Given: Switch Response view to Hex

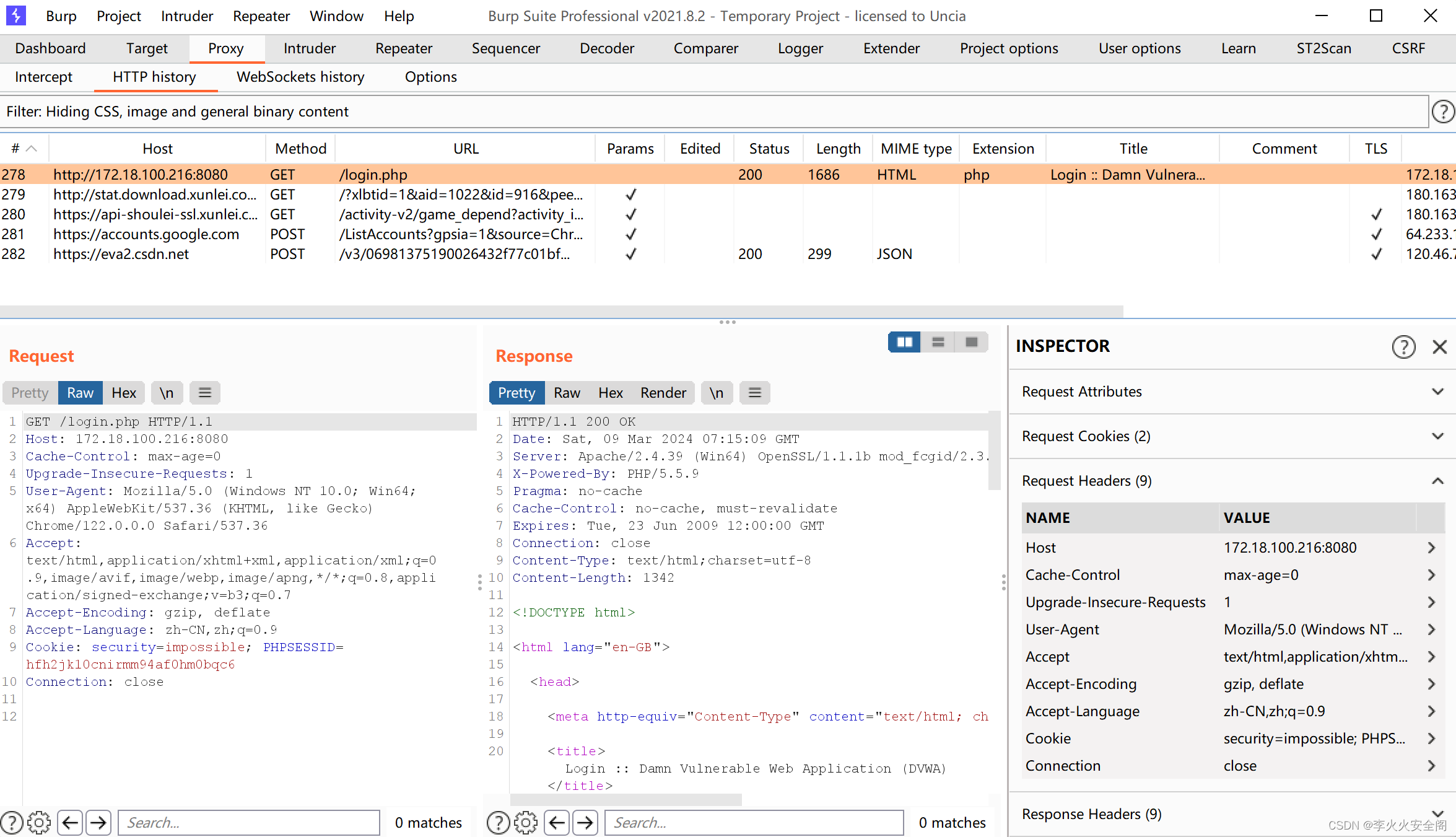Looking at the screenshot, I should [x=611, y=393].
